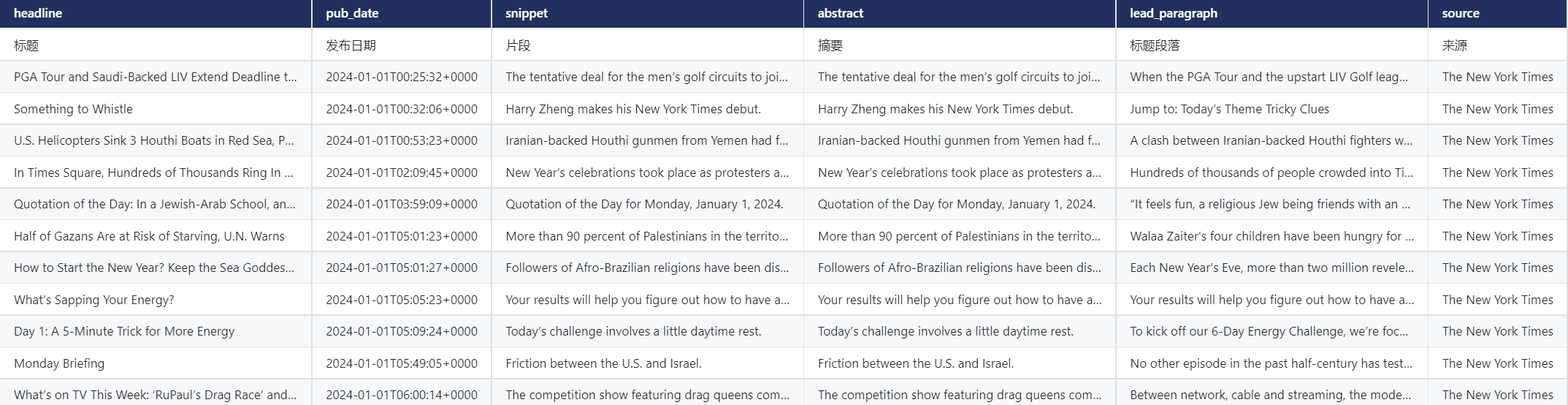Click the source column header

pos(1460,13)
